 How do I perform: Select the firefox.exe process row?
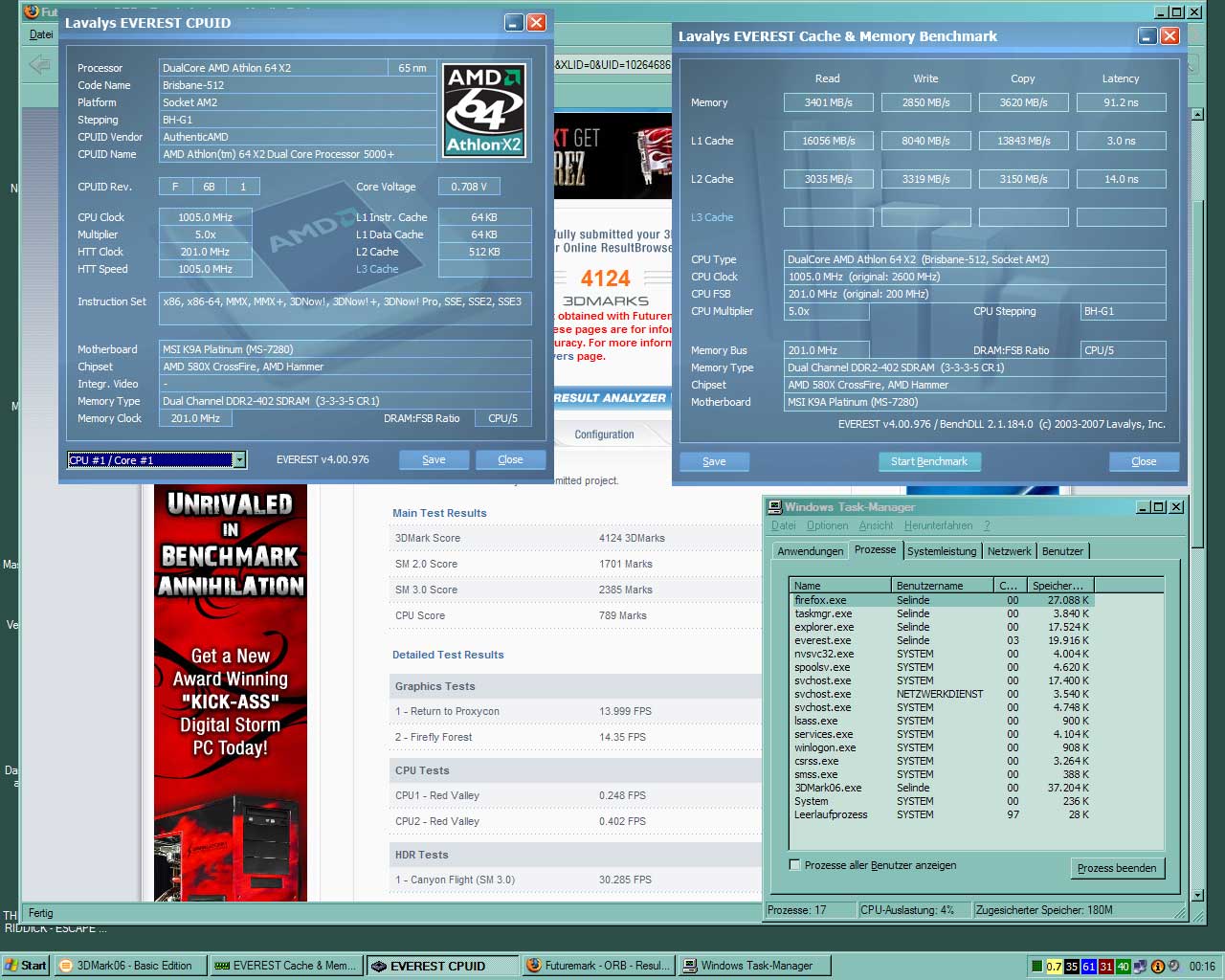942,600
